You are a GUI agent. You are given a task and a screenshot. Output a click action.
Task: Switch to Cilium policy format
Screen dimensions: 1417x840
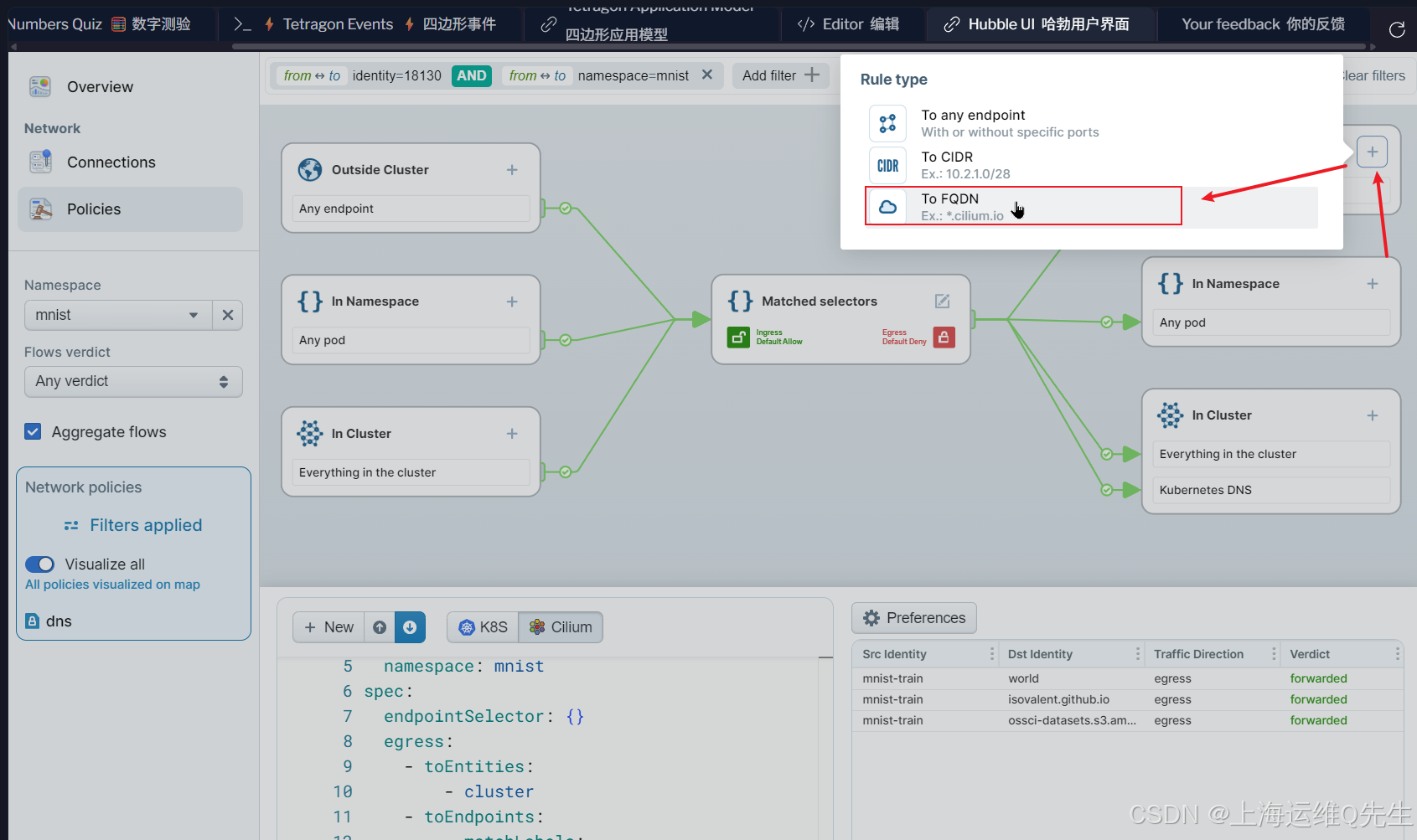click(561, 627)
